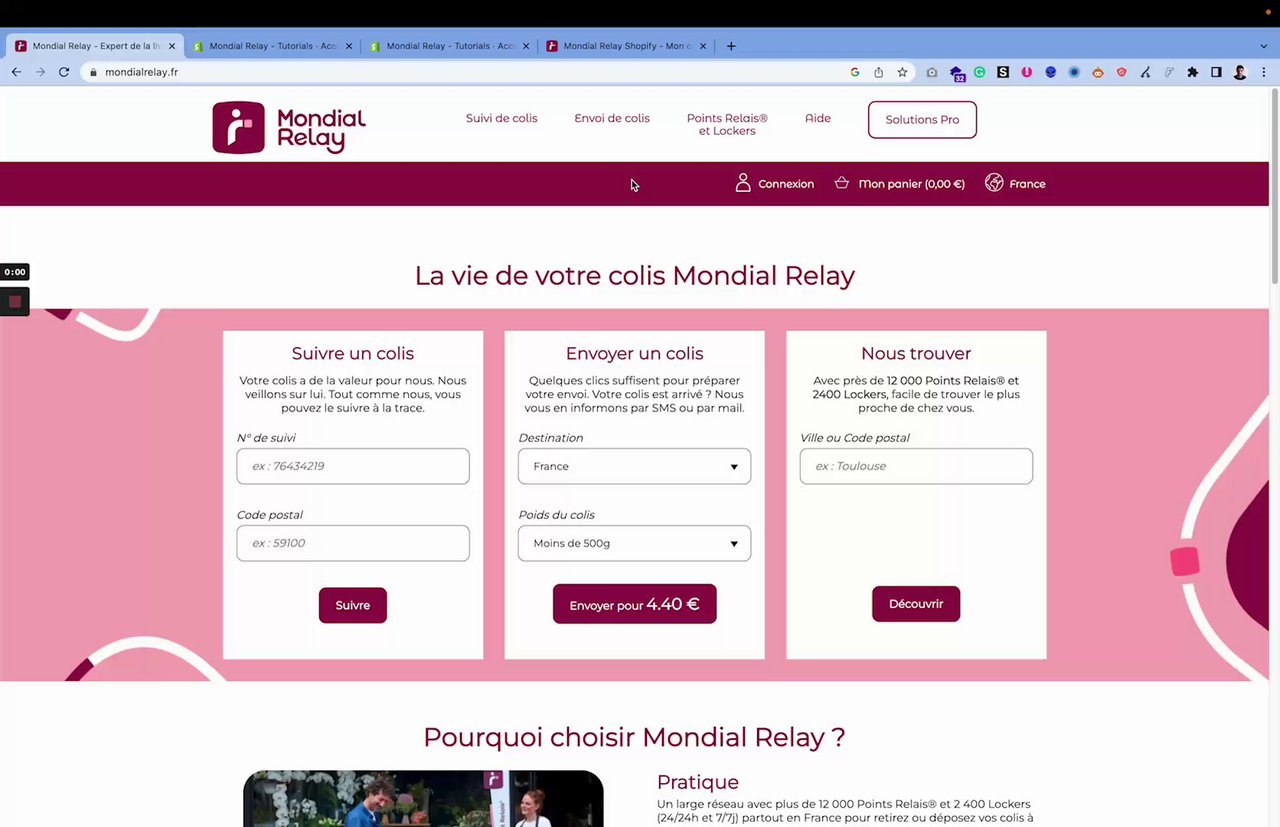Stop the screen recording red button

15,301
